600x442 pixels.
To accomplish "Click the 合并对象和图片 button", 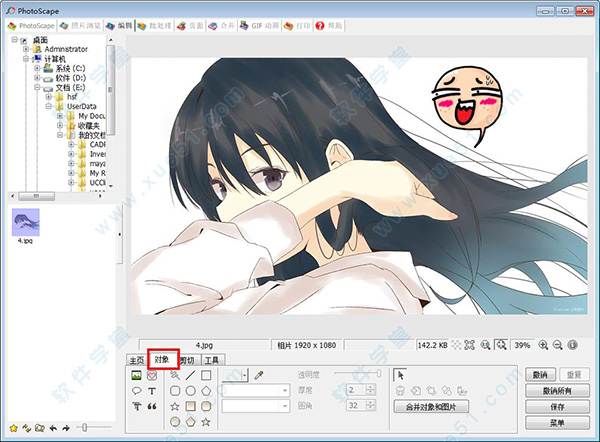I will 431,407.
